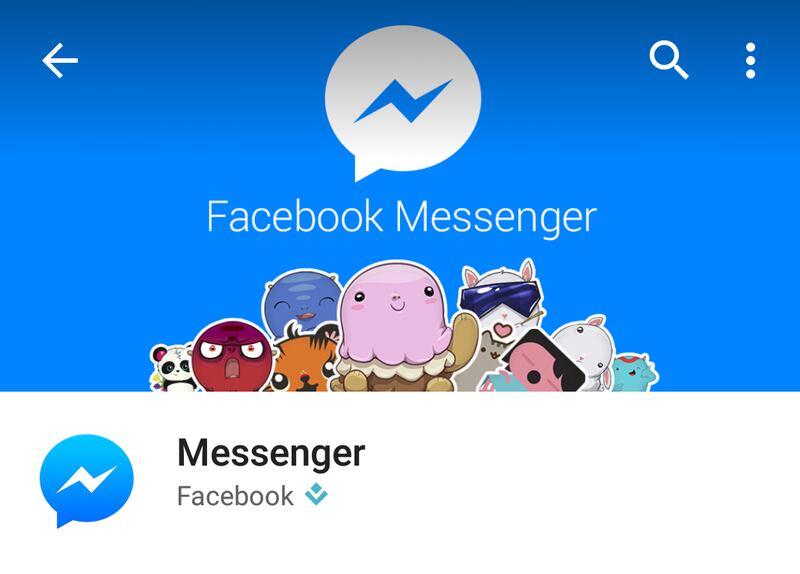Click the angry red ball sticker

pos(232,356)
